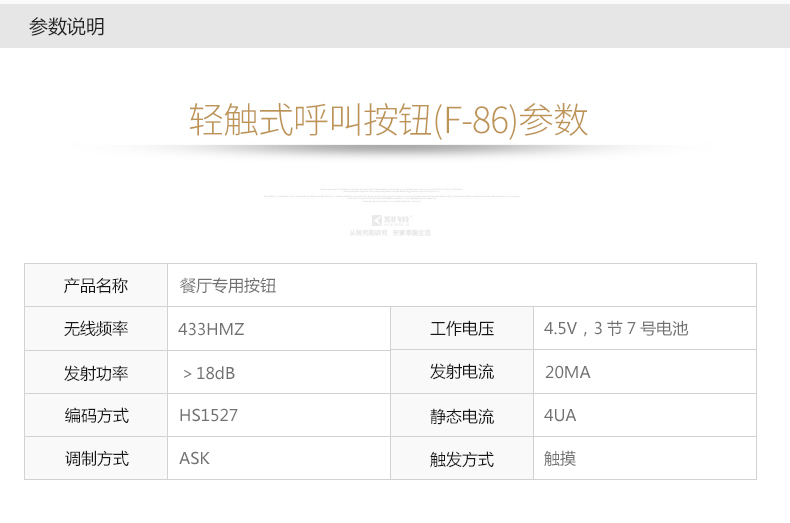Select the 工作电压 label cell

point(462,328)
